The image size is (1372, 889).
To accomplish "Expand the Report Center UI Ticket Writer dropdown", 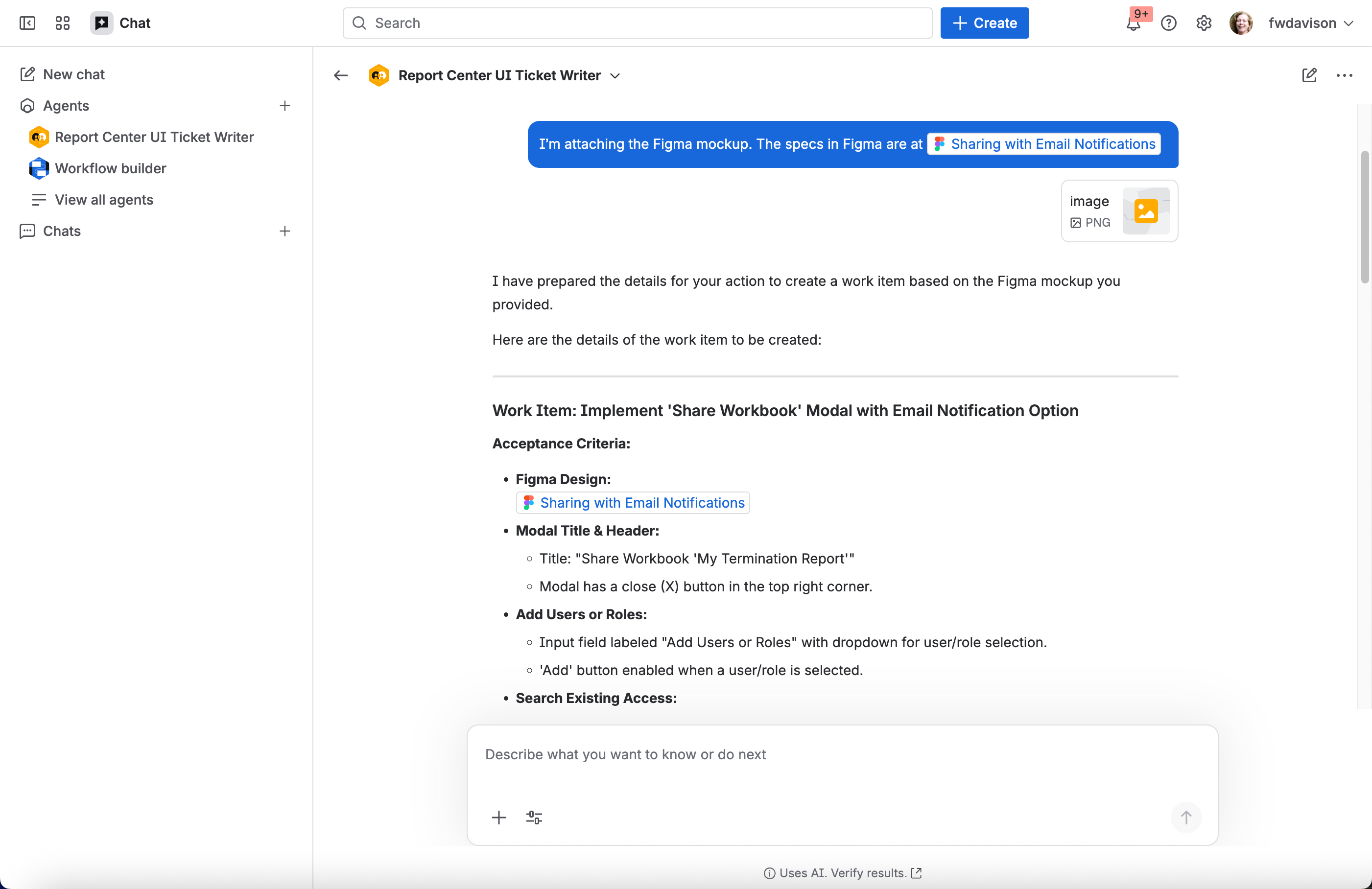I will coord(615,75).
